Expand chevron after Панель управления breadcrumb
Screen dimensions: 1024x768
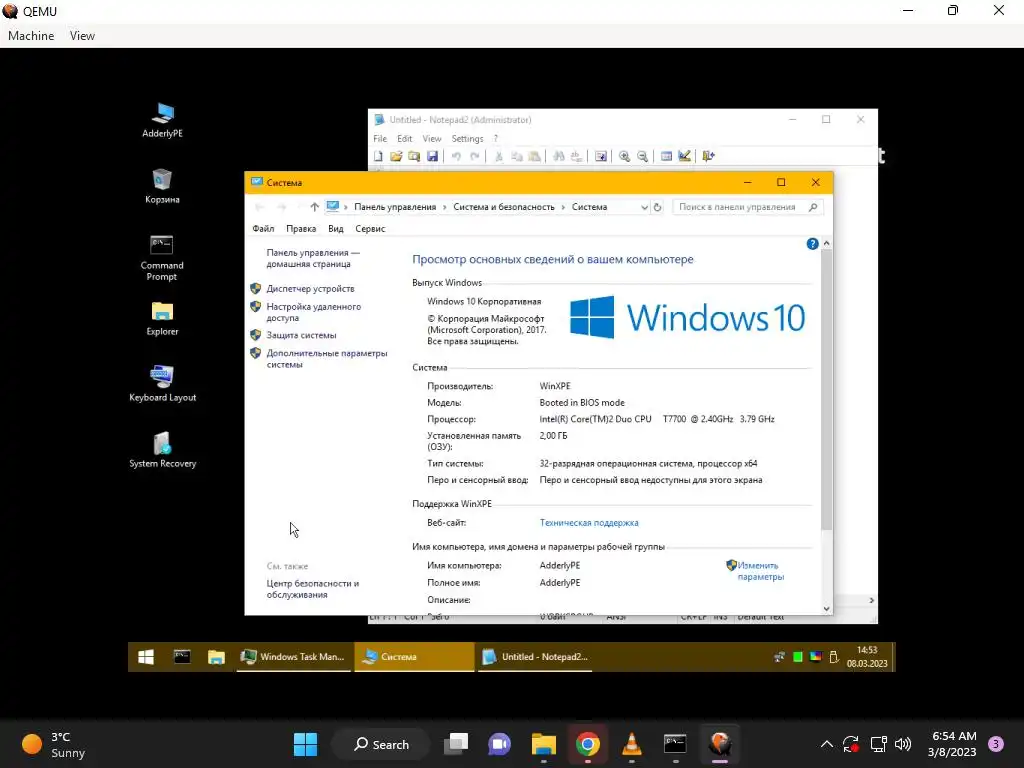click(445, 207)
